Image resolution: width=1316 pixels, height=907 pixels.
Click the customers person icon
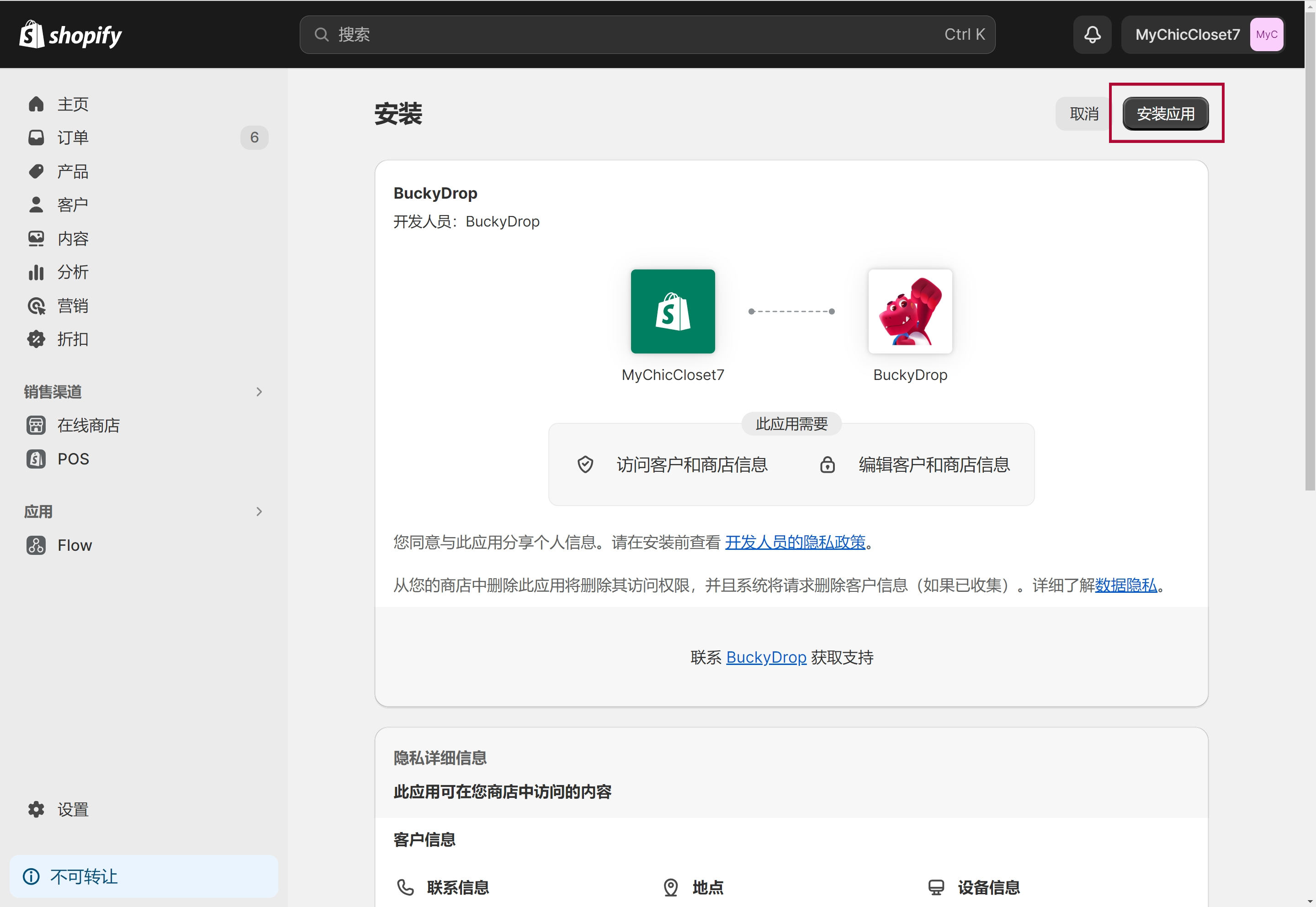(37, 205)
